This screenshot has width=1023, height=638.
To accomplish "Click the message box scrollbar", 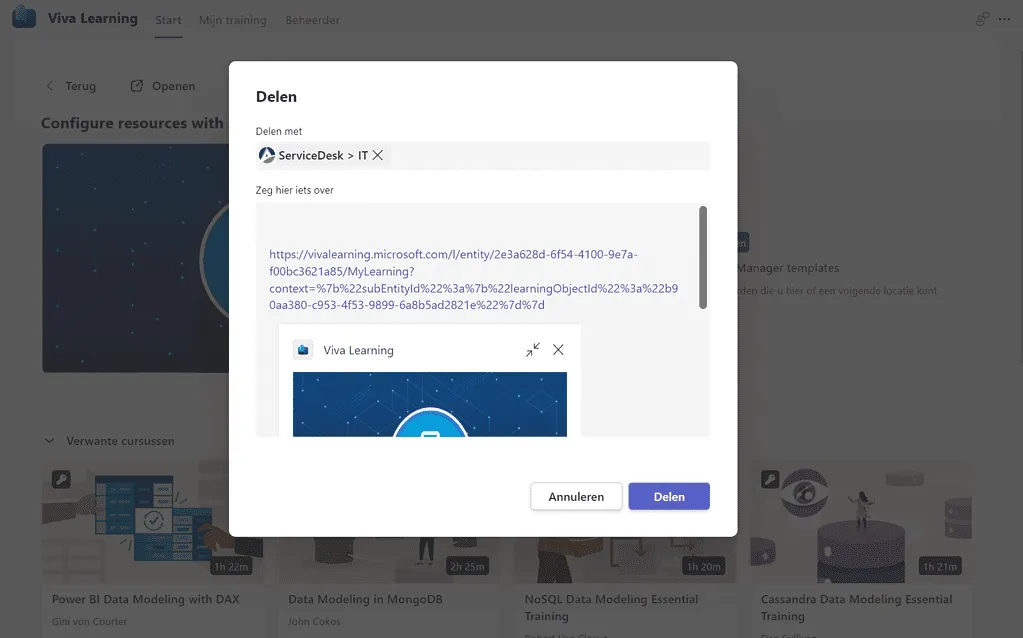I will pyautogui.click(x=703, y=257).
